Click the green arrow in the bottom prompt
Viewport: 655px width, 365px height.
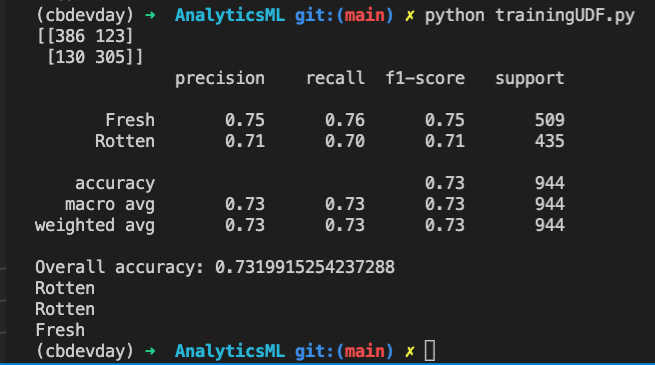[x=150, y=351]
